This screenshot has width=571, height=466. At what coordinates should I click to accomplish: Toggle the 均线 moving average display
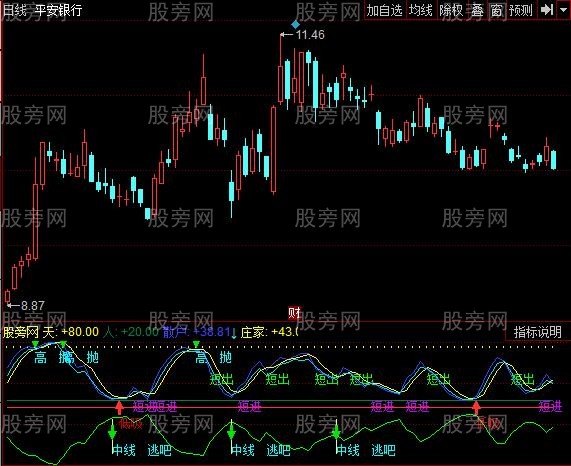[x=420, y=10]
